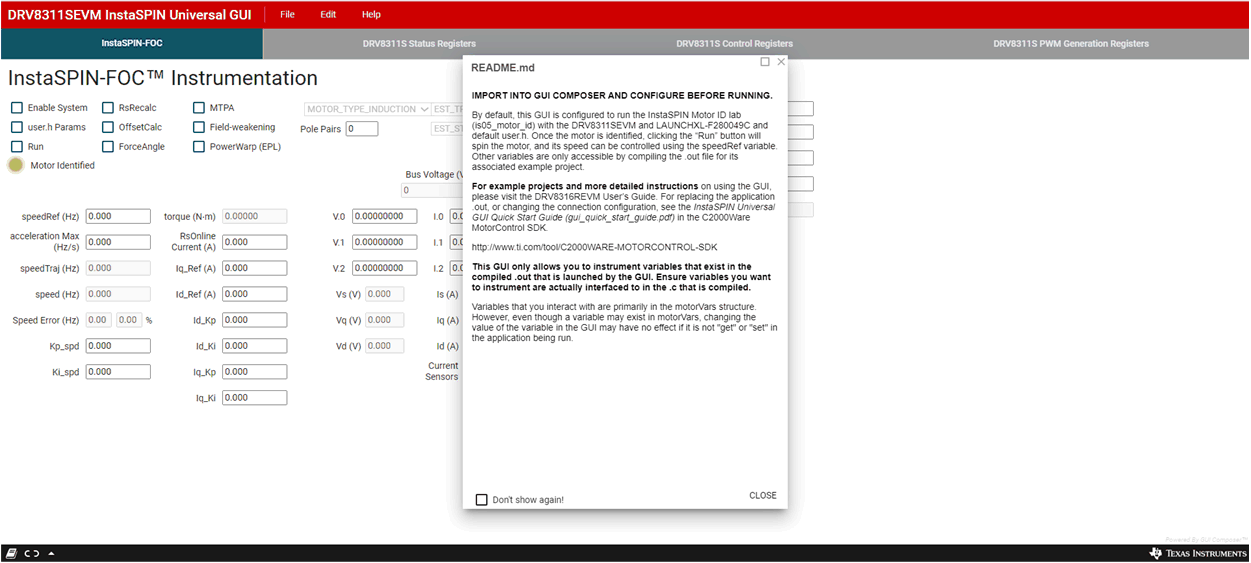Screen dimensions: 1251x563
Task: Expand the status bar up-arrow
Action: [51, 553]
